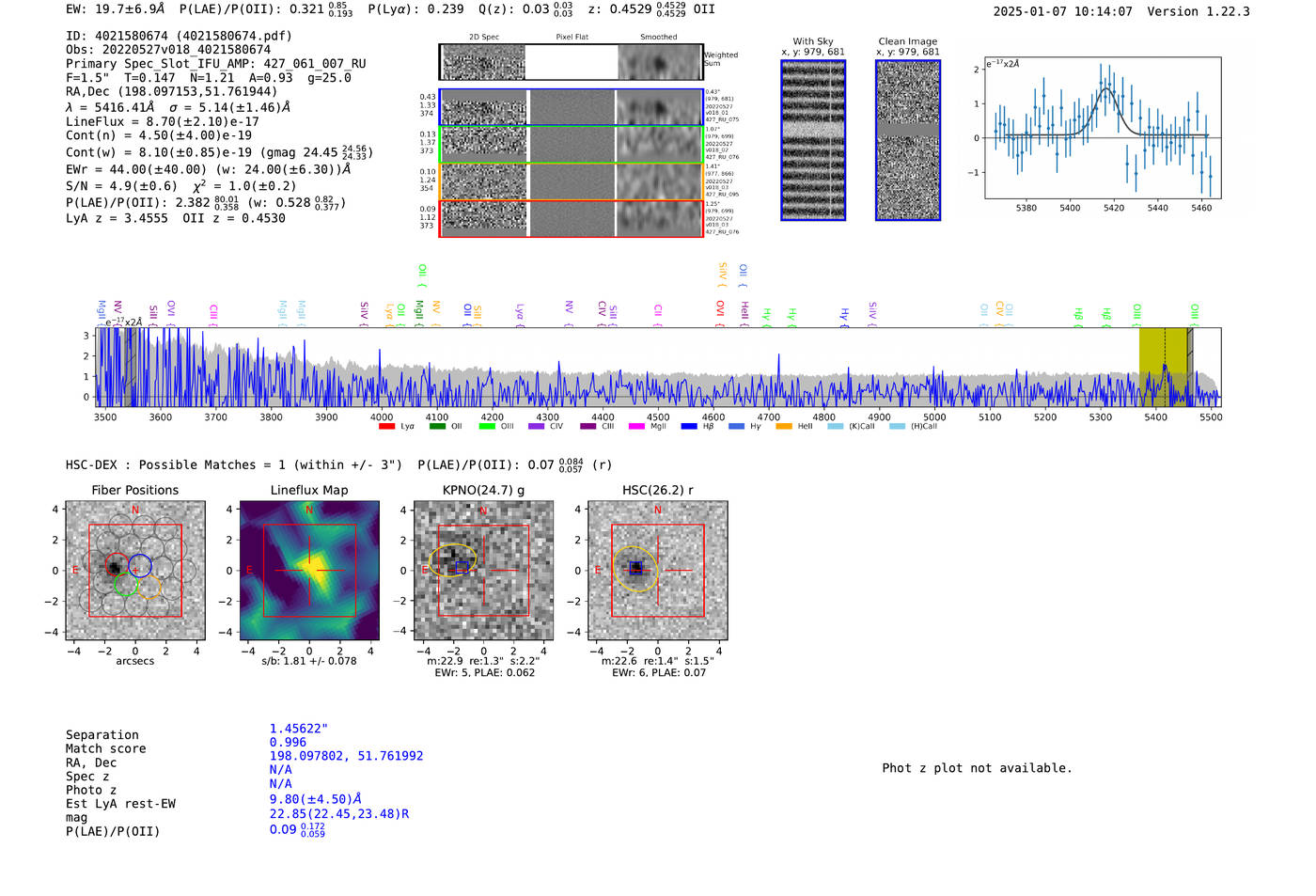
Task: Click the 'm:22.9 re:1.3" s:2.2"' caption
Action: click(483, 661)
